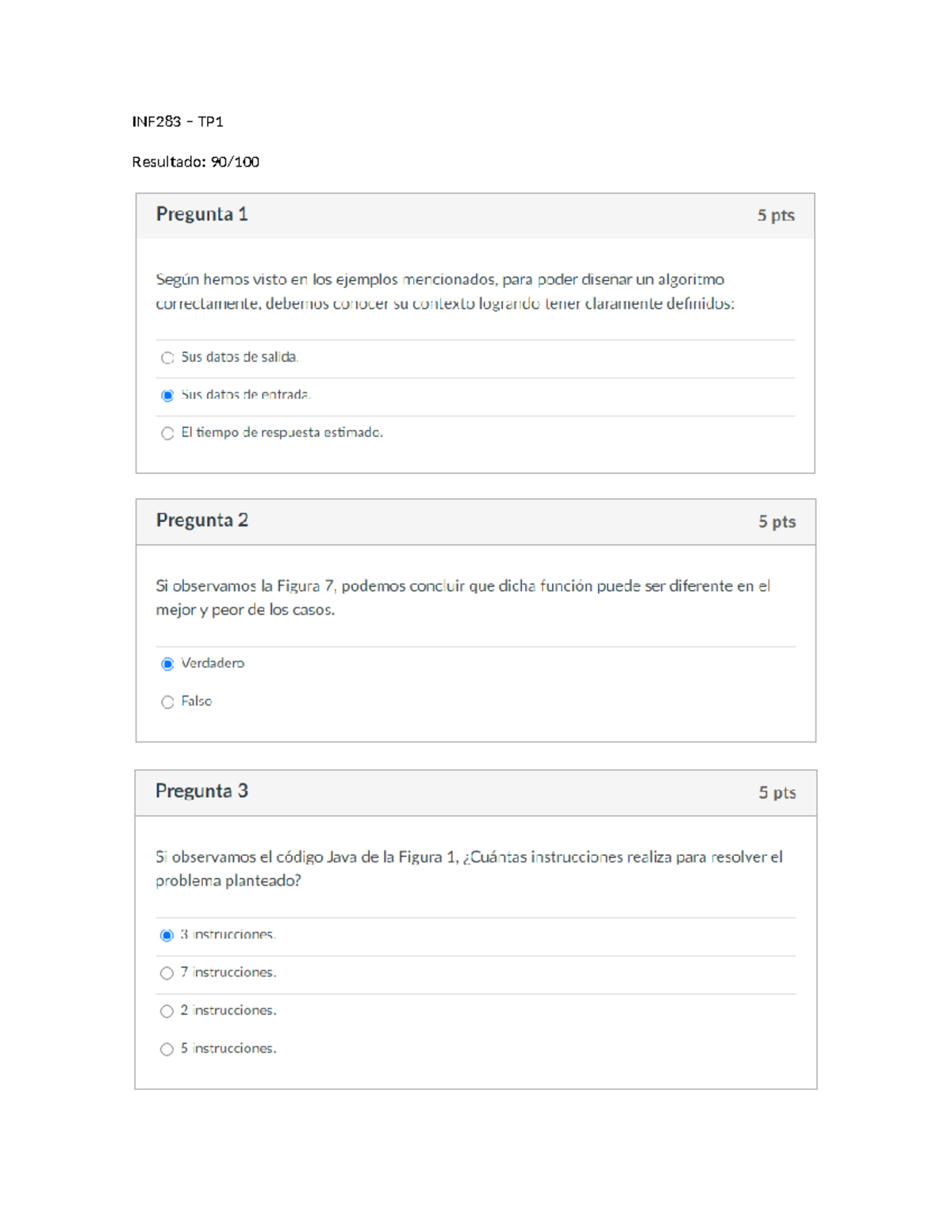Click the 'Resultado: 90/100' score text
This screenshot has height=1232, width=952.
tap(195, 162)
